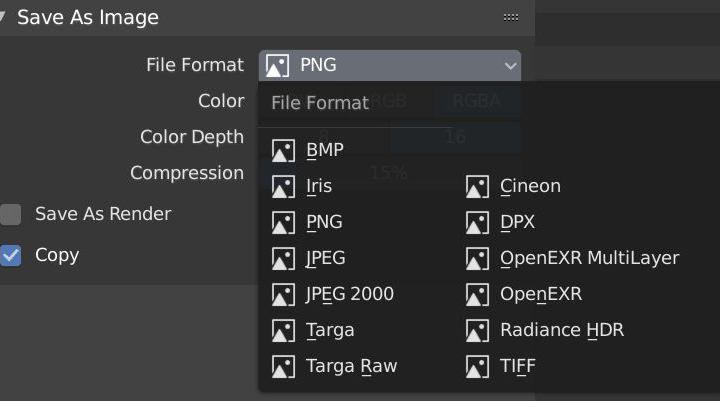Choose OpenEXR MultiLayer format

click(589, 258)
